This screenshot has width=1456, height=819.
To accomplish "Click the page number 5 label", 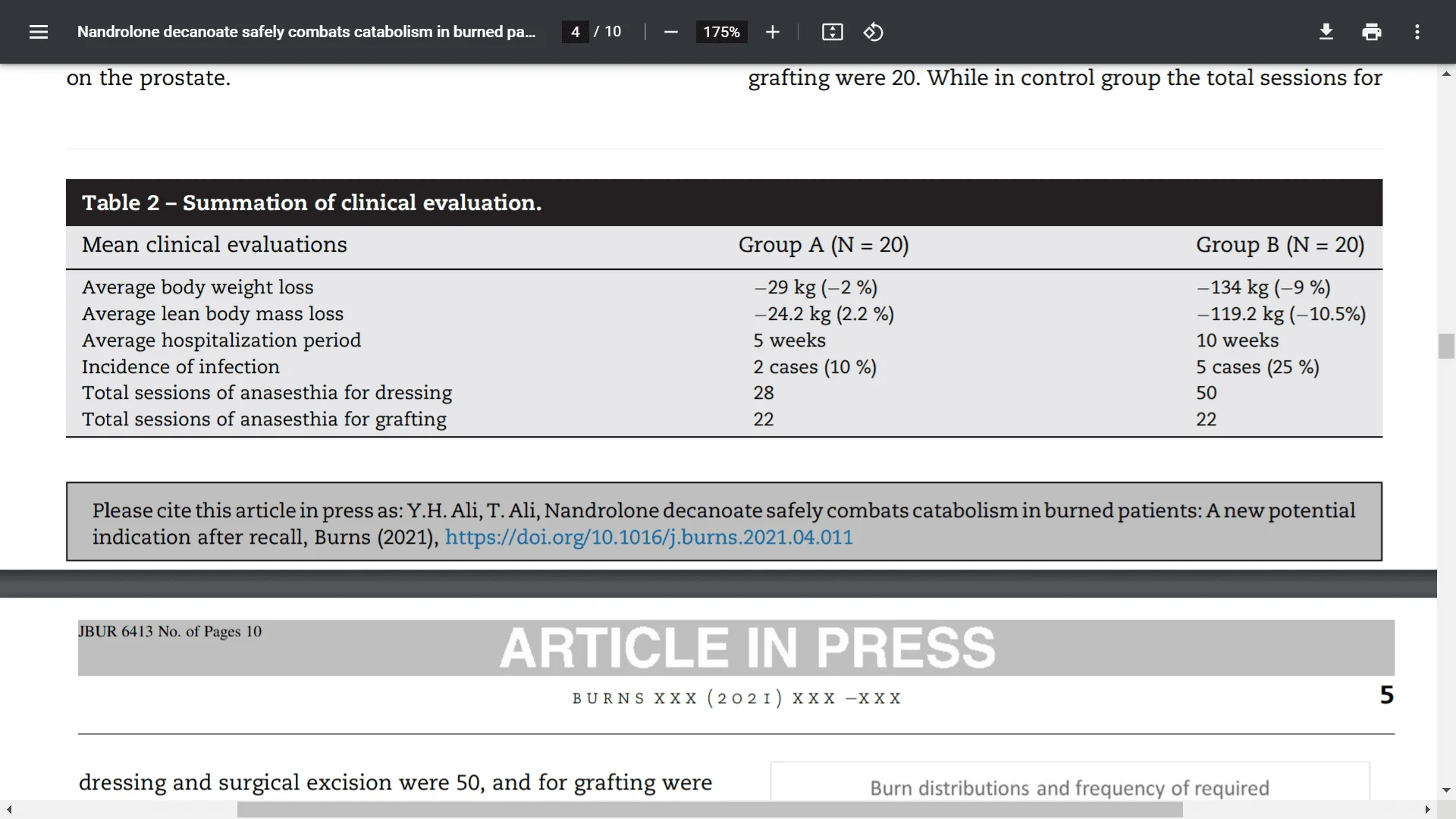I will click(x=1387, y=695).
